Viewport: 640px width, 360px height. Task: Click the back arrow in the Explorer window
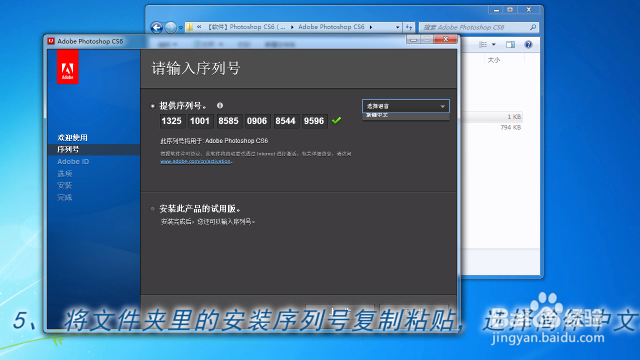click(x=157, y=27)
